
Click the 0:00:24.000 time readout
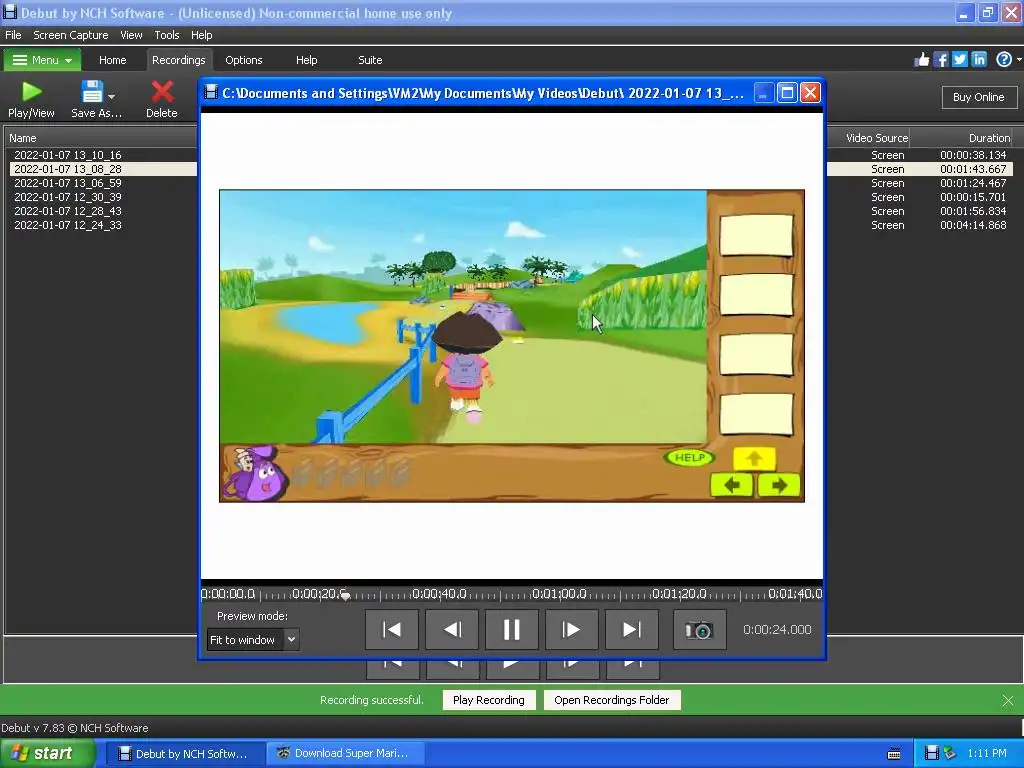click(x=777, y=630)
